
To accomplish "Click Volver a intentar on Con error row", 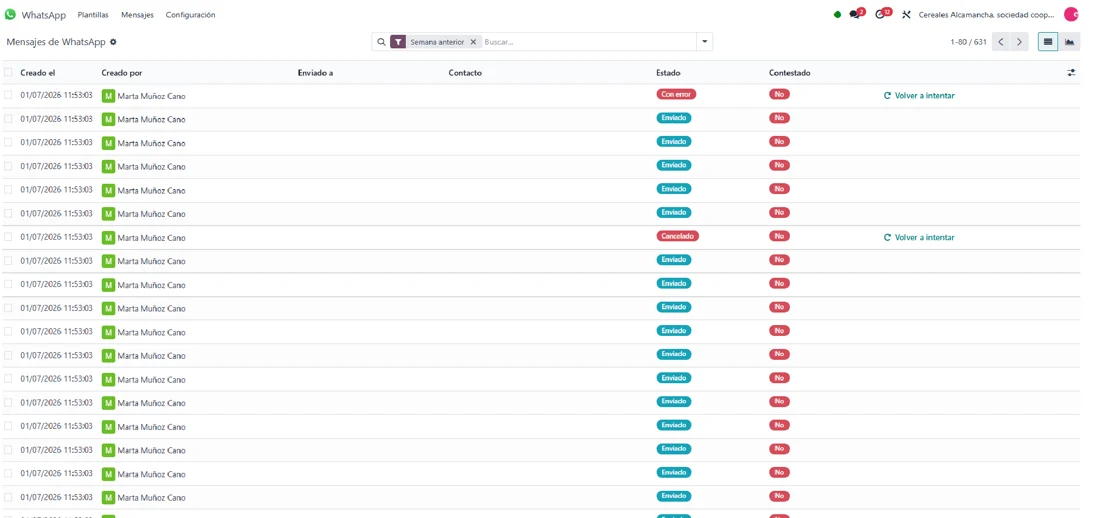I will pos(919,95).
